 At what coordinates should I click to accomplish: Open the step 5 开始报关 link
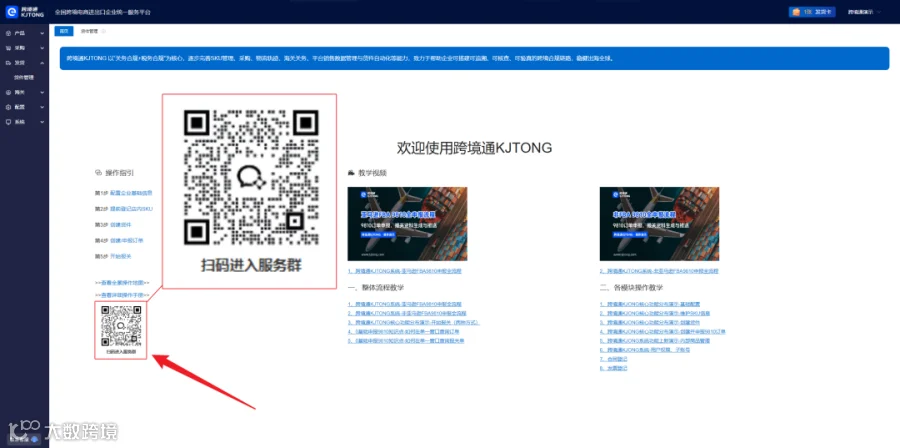coord(121,256)
